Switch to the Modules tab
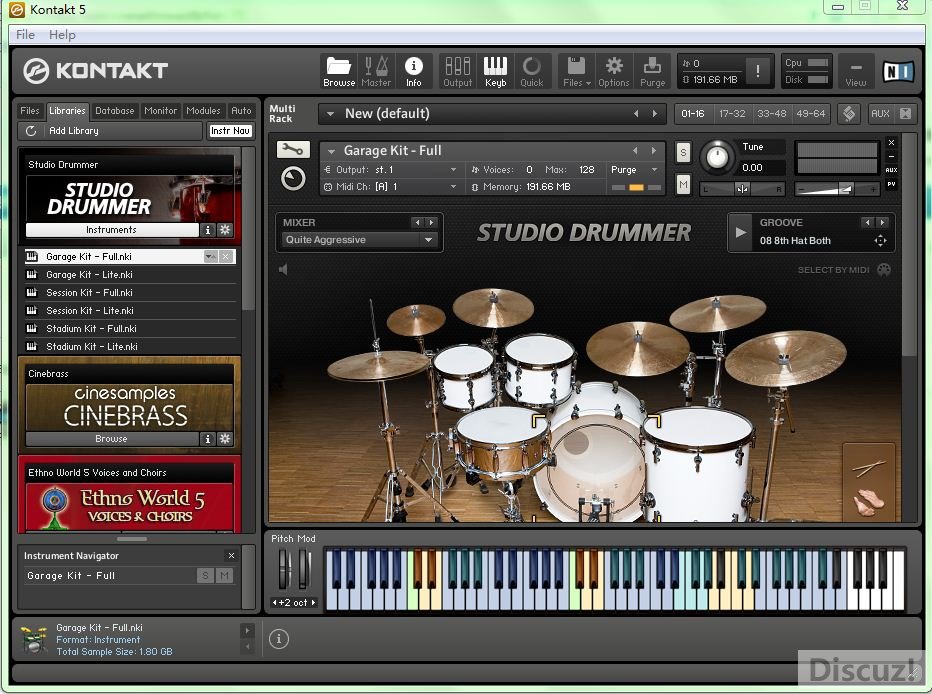 203,111
